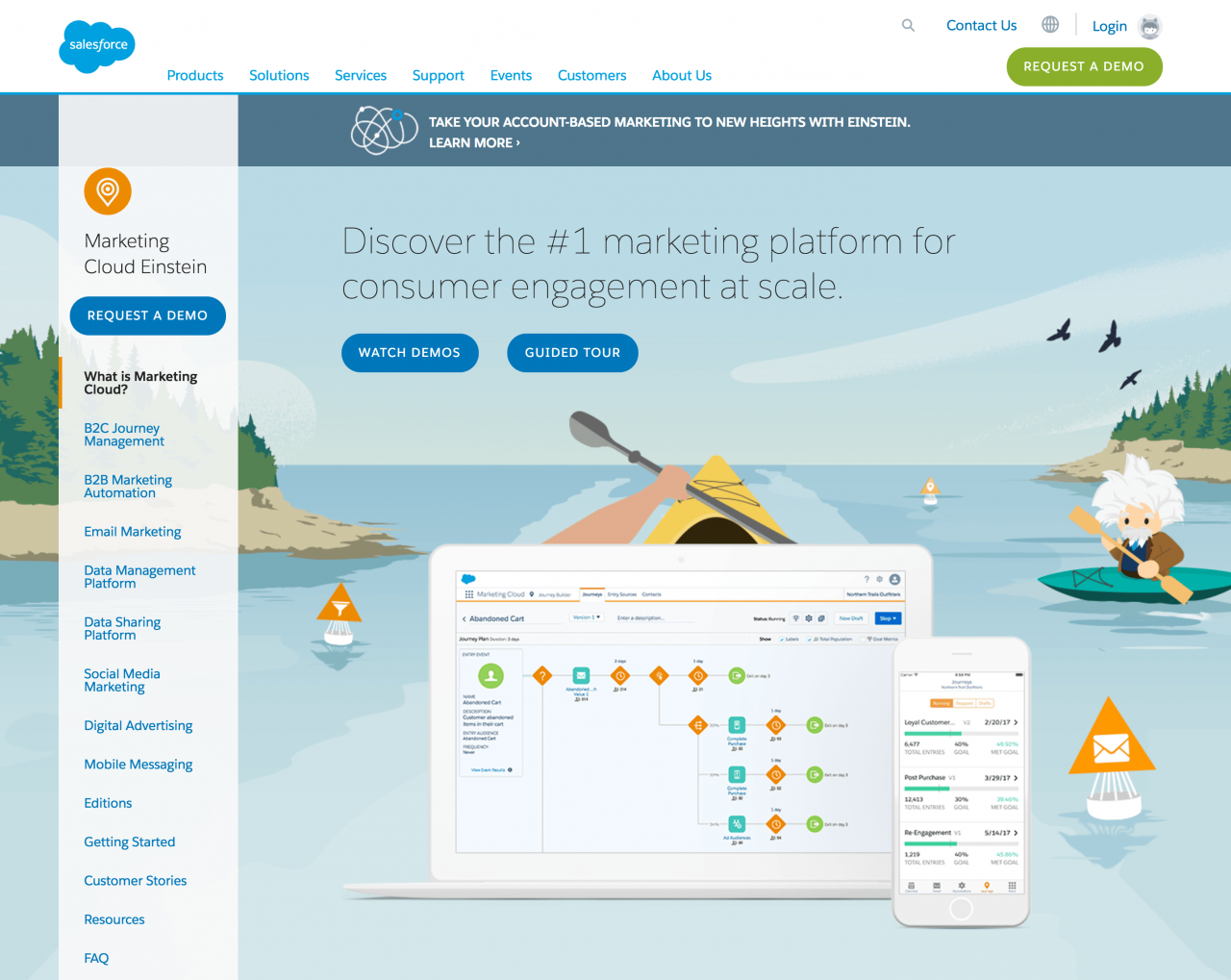Click the globe language icon
Image resolution: width=1231 pixels, height=980 pixels.
pos(1050,25)
